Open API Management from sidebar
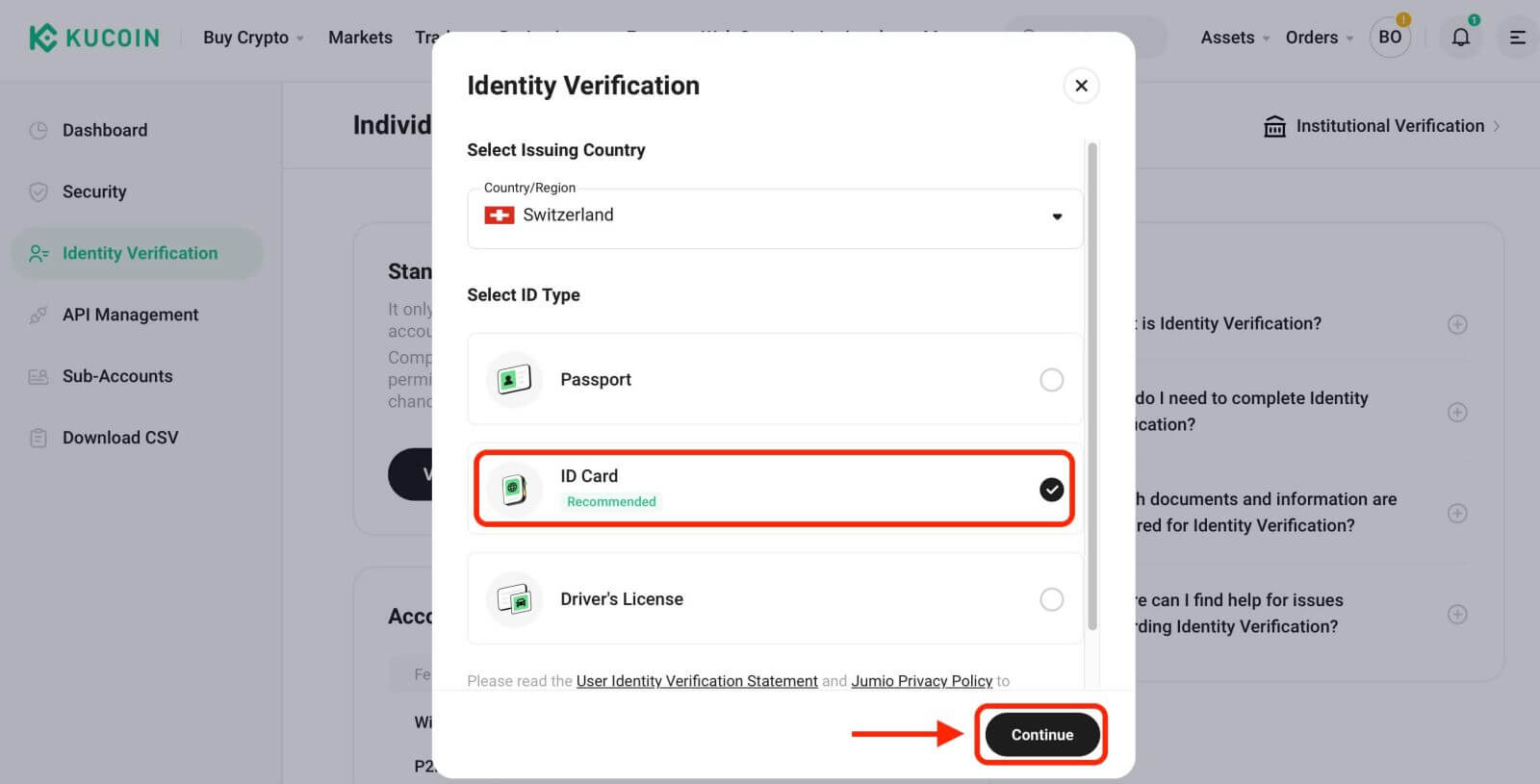The width and height of the screenshot is (1540, 784). click(x=130, y=315)
